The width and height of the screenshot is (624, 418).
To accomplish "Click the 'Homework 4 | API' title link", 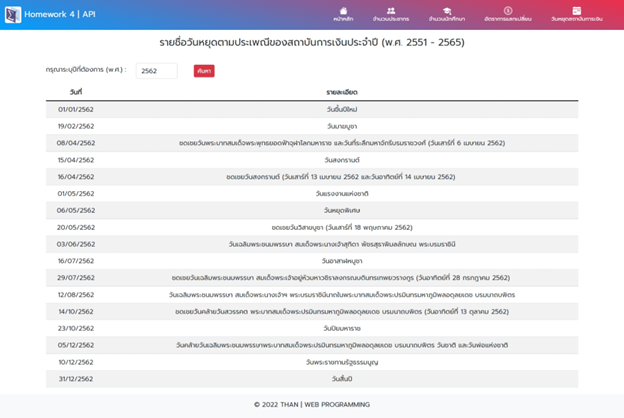I will 60,14.
